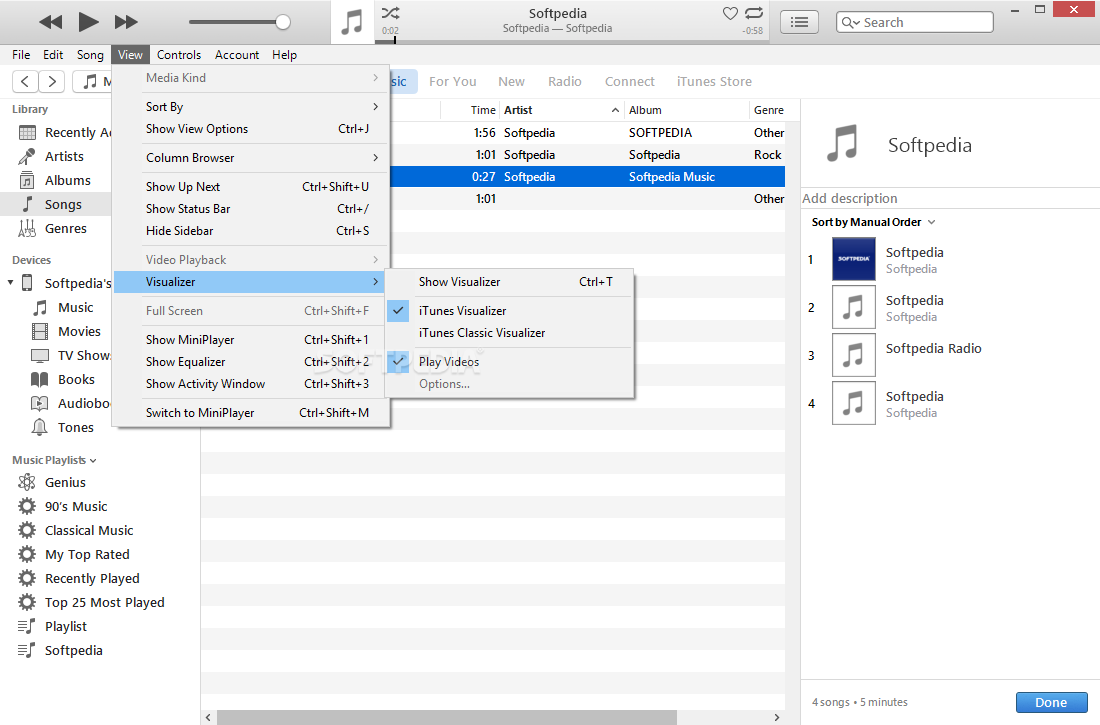The width and height of the screenshot is (1100, 725).
Task: Click the forward navigation arrow
Action: point(52,81)
